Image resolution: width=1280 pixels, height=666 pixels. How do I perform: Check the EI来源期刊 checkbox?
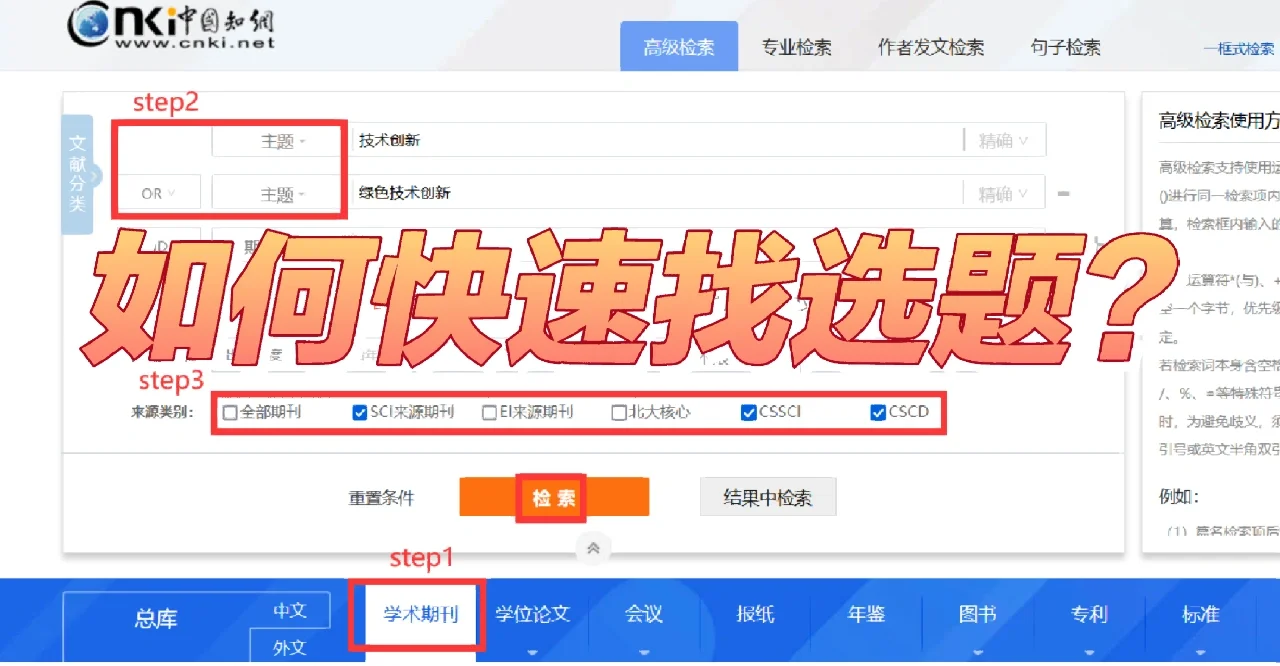click(x=490, y=412)
